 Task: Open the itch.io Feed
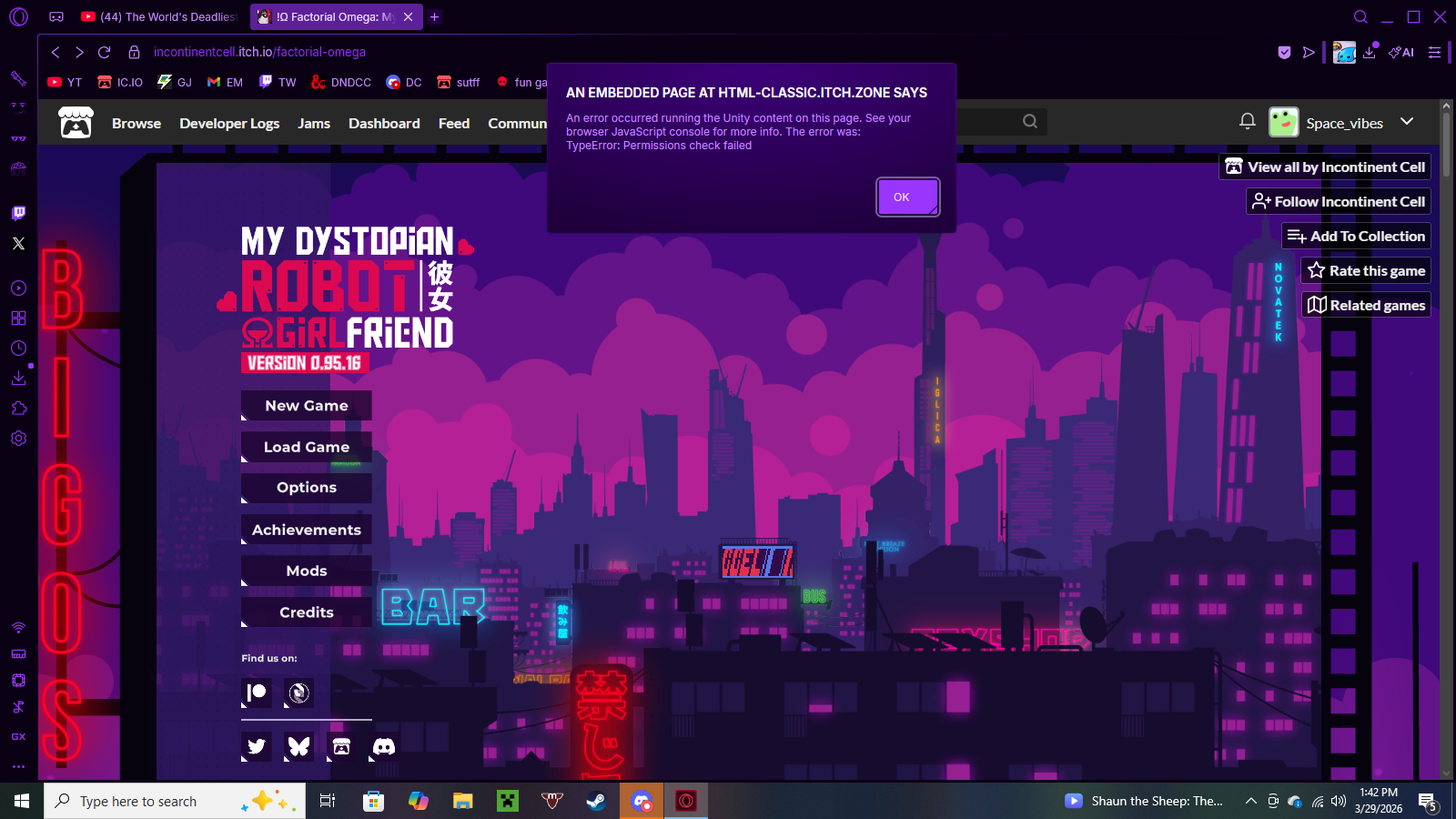click(454, 123)
